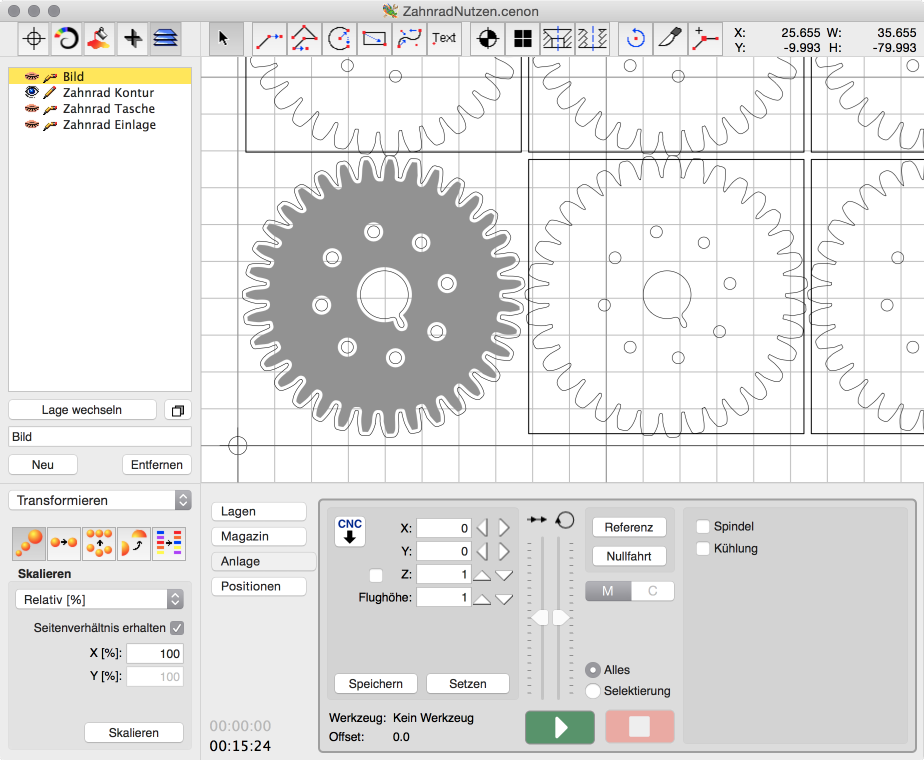
Task: Choose the Text tool in toolbar
Action: pos(444,39)
